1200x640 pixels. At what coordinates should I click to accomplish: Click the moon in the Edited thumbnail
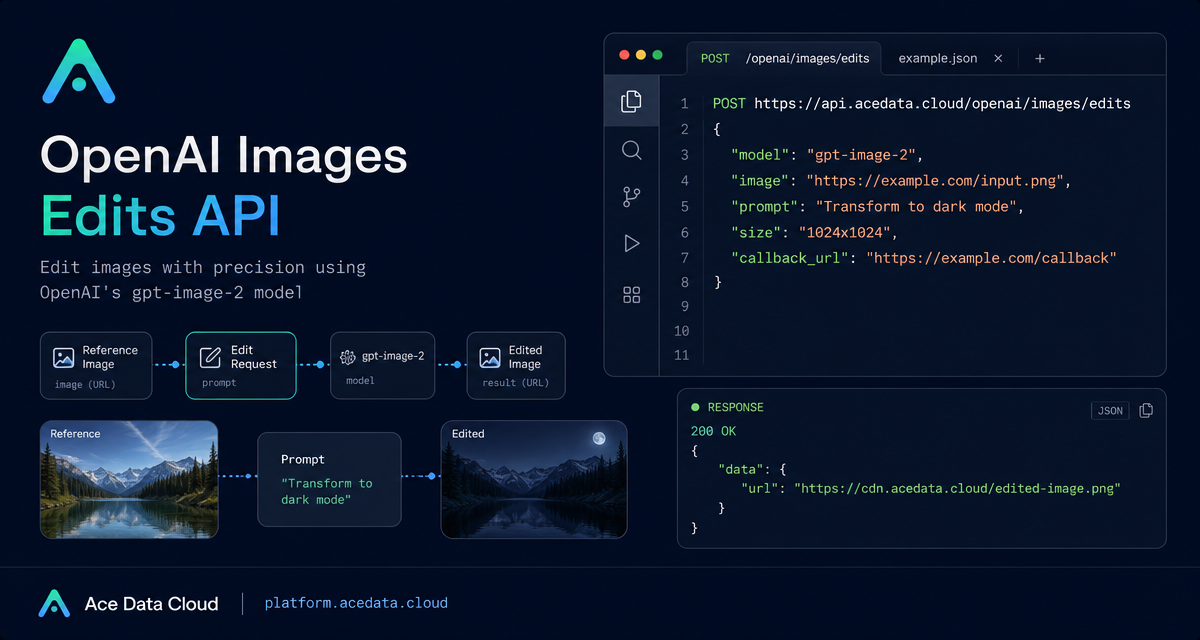pos(598,438)
